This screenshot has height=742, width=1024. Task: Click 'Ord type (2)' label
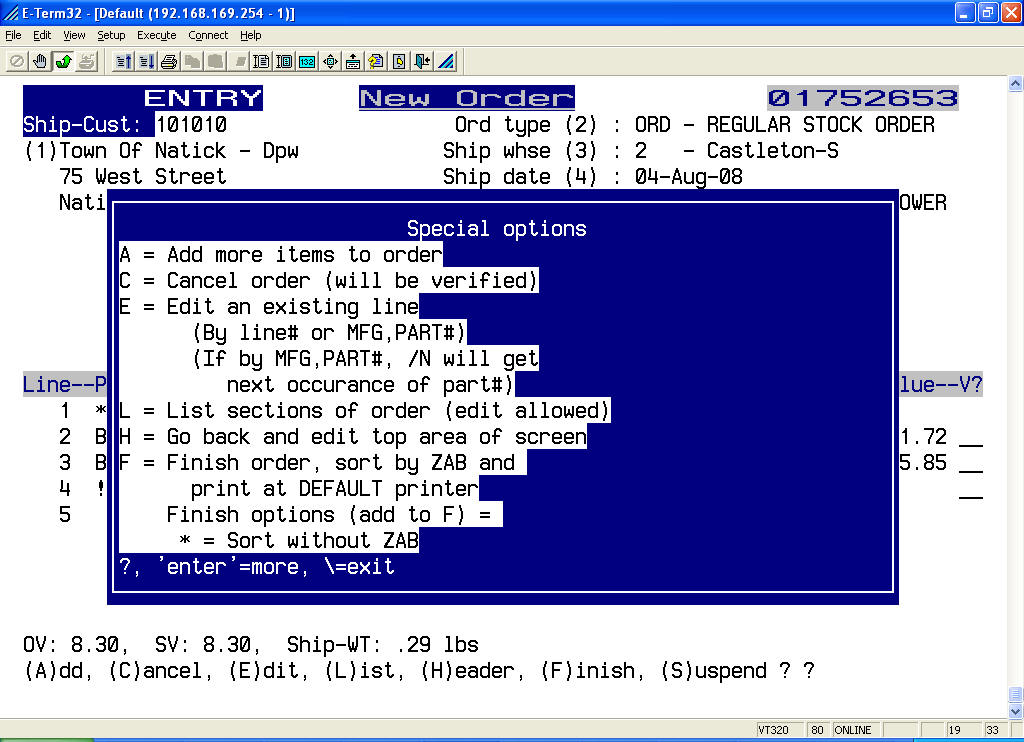coord(526,124)
